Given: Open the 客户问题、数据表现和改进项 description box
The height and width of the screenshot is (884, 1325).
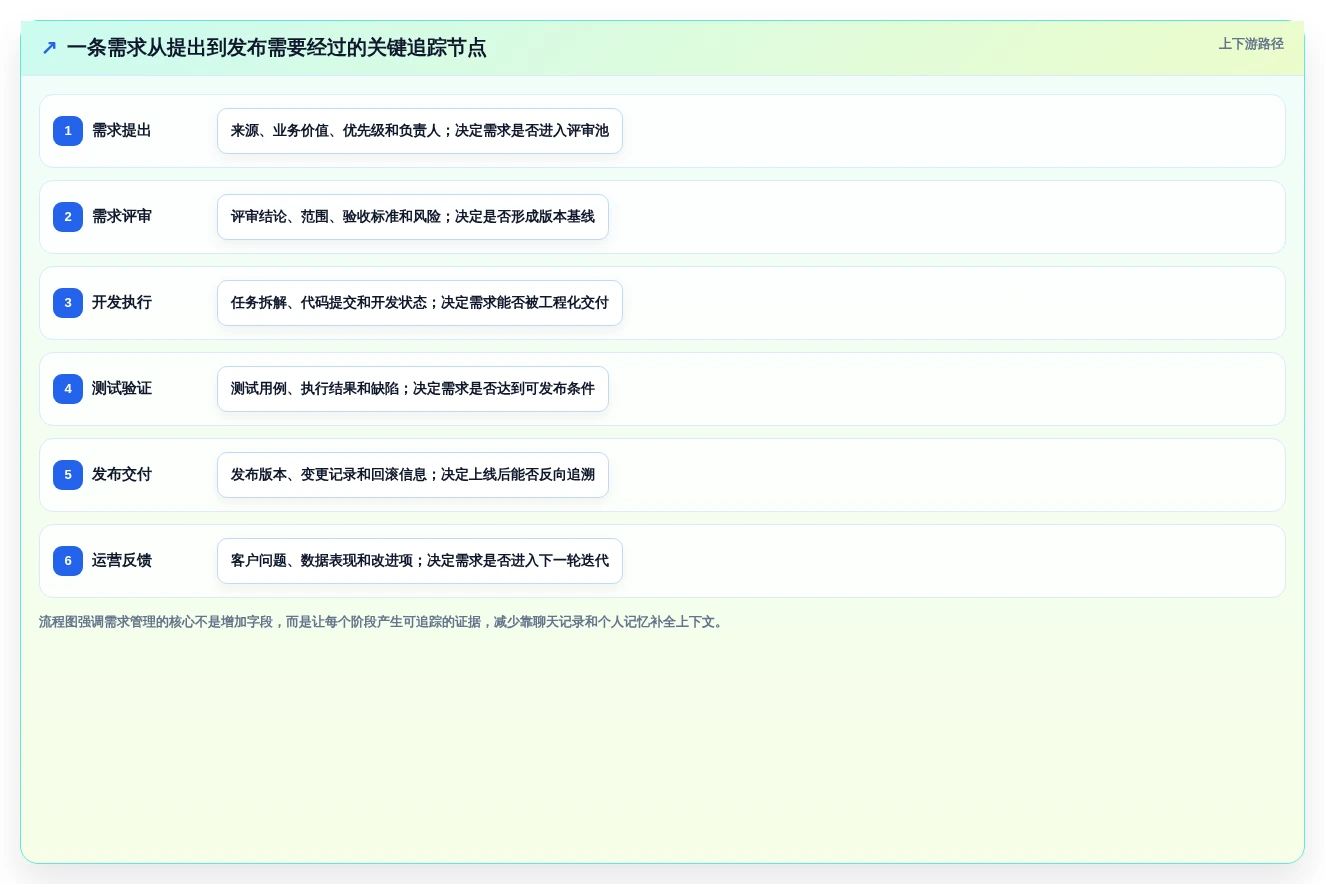Looking at the screenshot, I should point(420,561).
